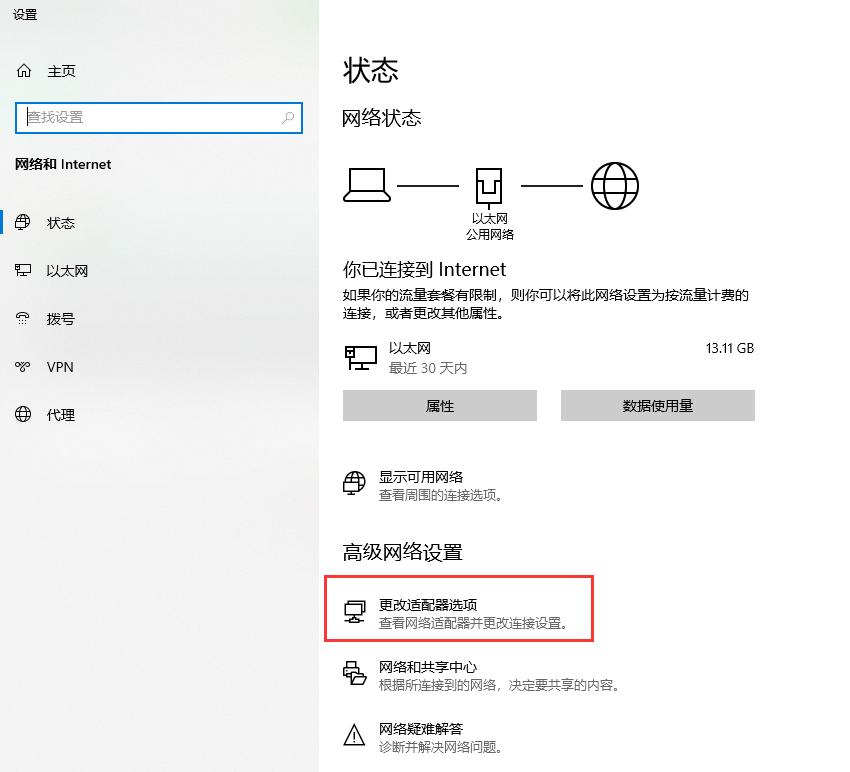This screenshot has width=850, height=772.
Task: Click the 设置 window title
Action: coord(25,15)
